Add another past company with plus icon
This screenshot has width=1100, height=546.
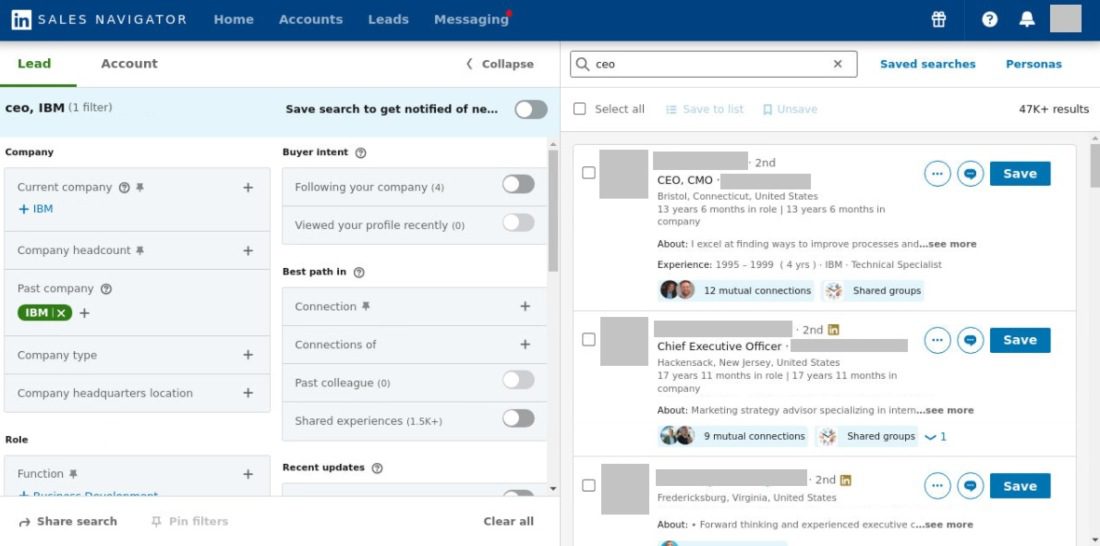(x=84, y=313)
